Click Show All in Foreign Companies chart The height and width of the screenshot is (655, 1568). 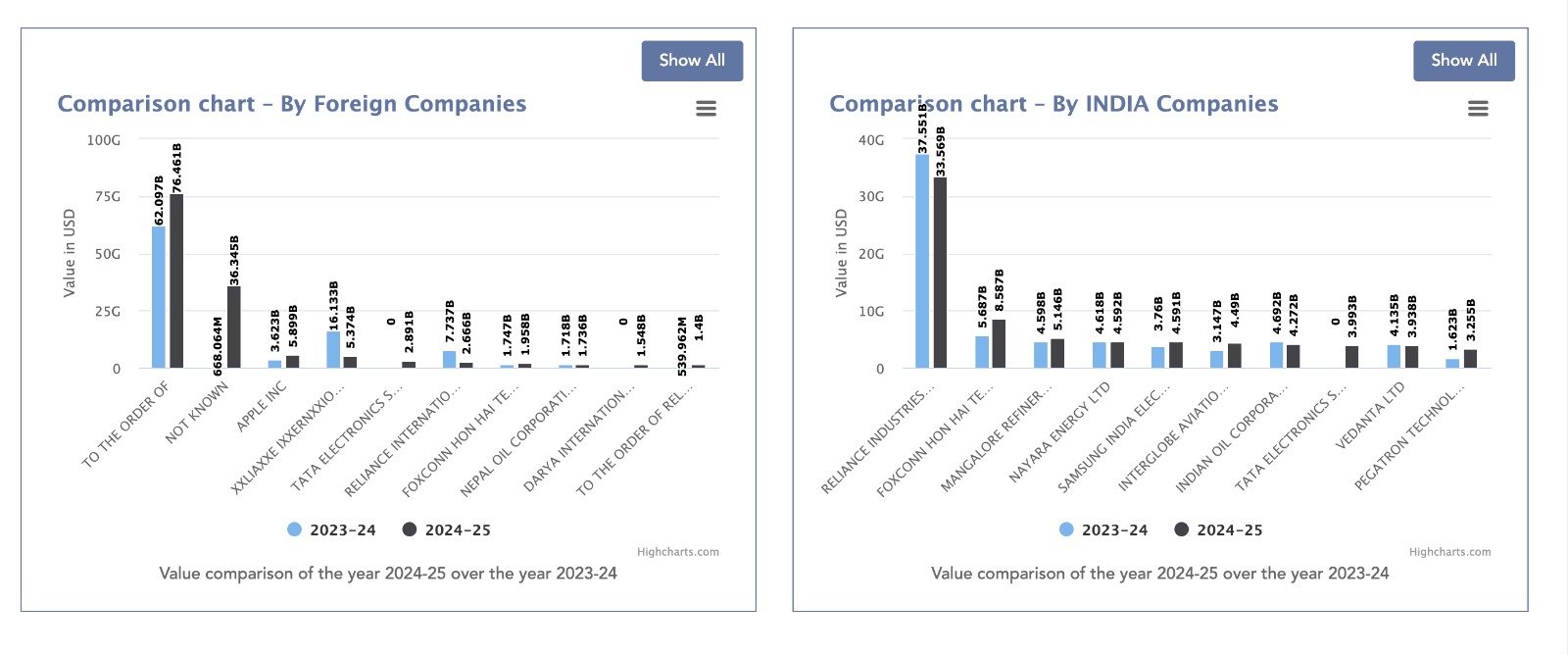coord(692,61)
